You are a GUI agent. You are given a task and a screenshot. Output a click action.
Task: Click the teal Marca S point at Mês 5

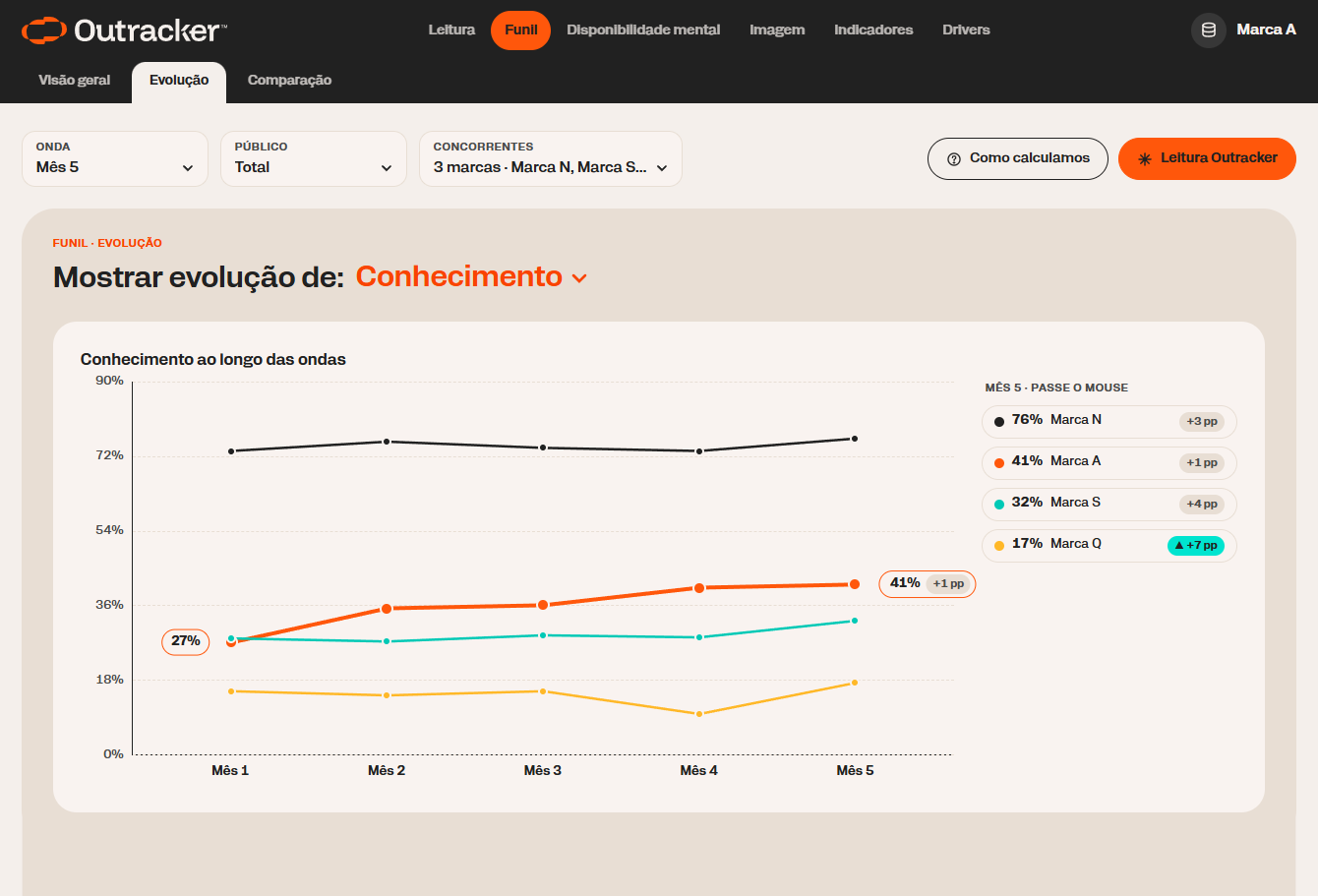coord(855,621)
